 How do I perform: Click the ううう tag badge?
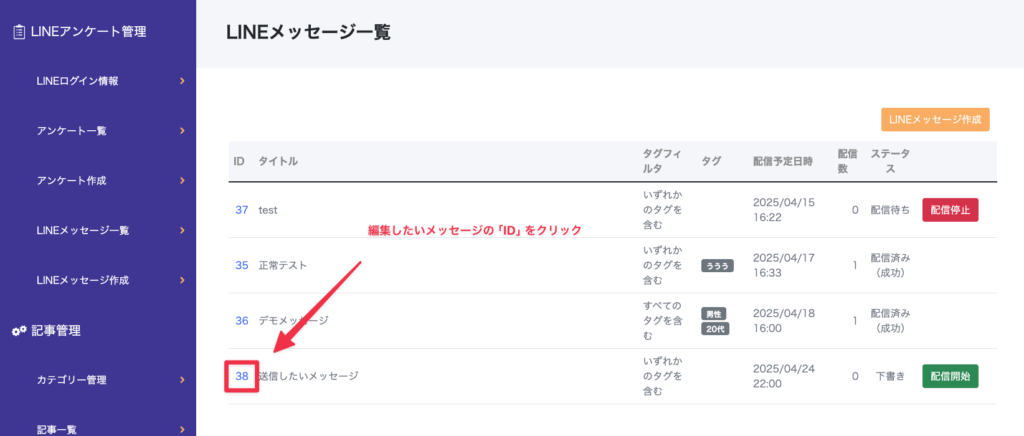[717, 266]
